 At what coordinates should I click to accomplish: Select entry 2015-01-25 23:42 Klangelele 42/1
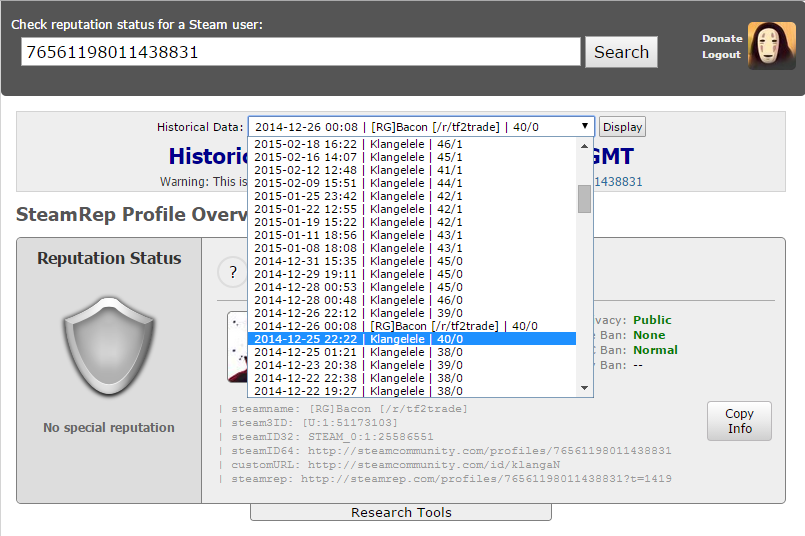click(x=412, y=196)
